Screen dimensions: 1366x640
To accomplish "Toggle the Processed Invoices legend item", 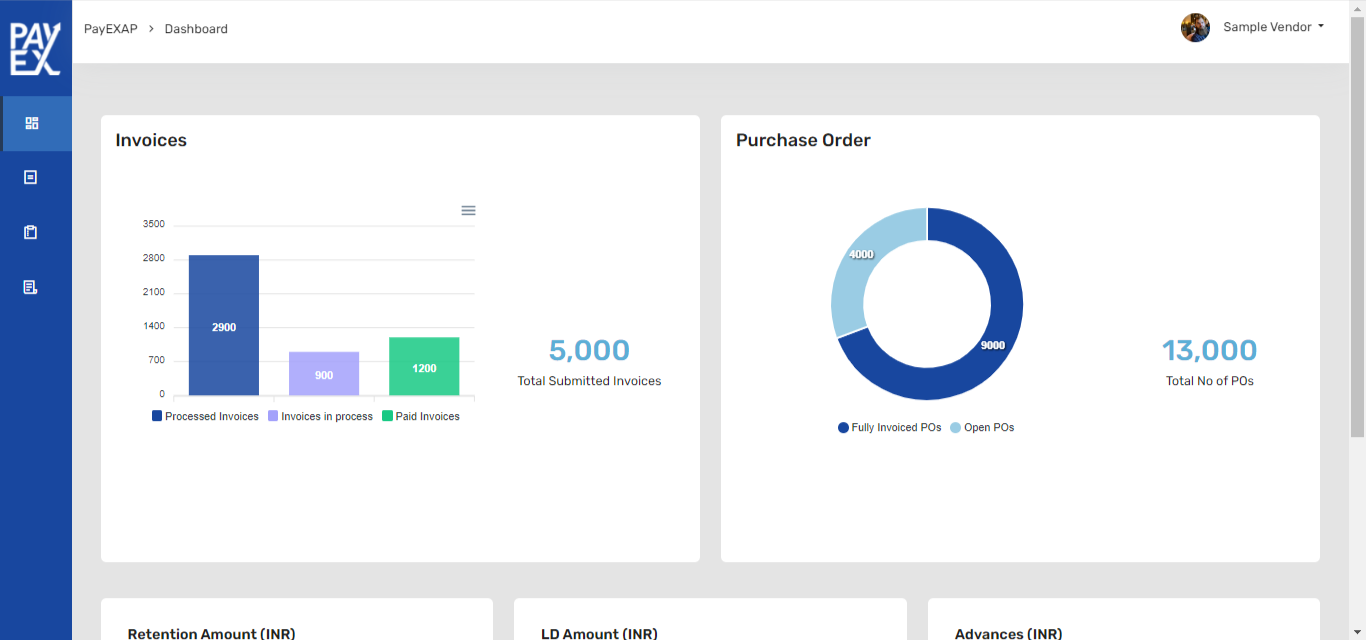I will click(205, 416).
